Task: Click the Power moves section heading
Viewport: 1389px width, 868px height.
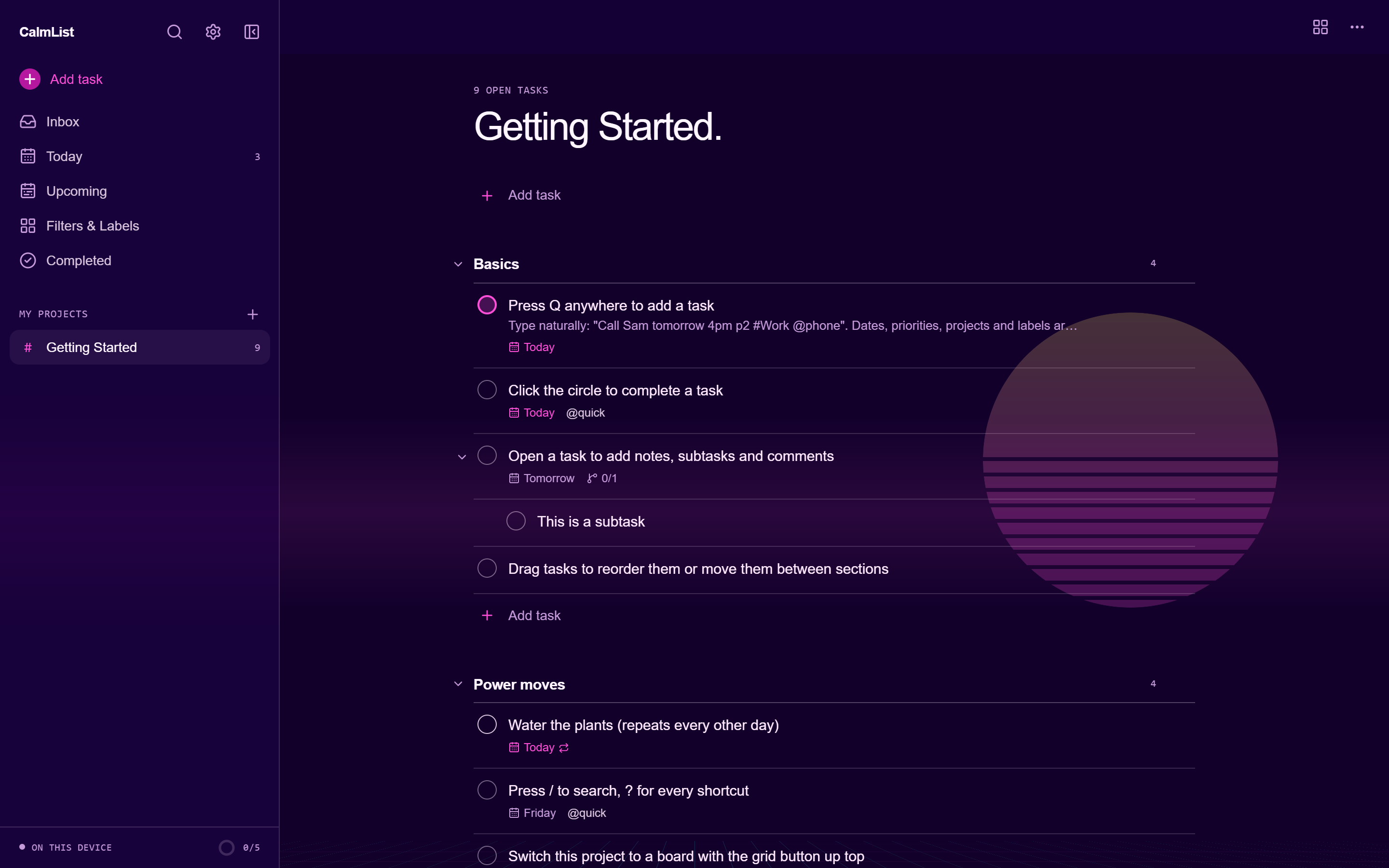Action: [x=519, y=684]
